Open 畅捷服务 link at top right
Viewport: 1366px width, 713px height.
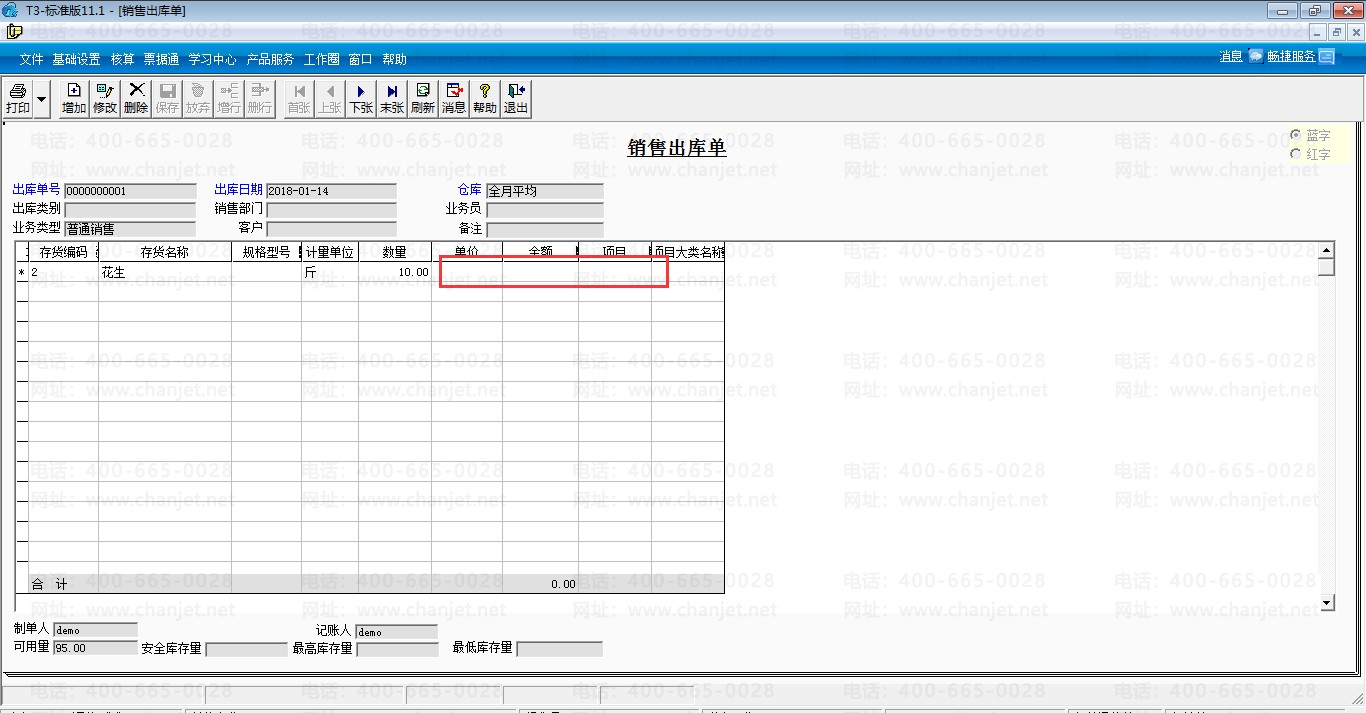[1291, 56]
